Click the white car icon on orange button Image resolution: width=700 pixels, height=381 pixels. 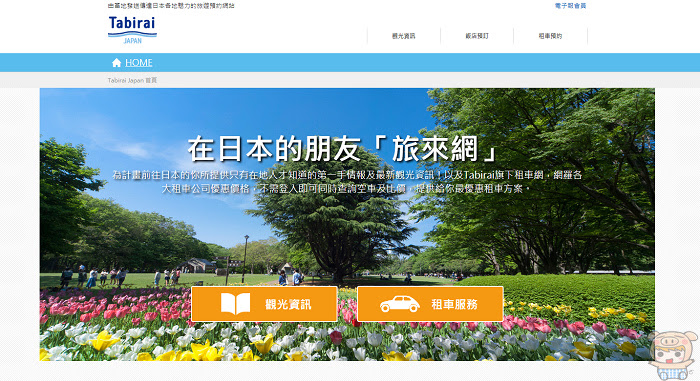pos(400,304)
